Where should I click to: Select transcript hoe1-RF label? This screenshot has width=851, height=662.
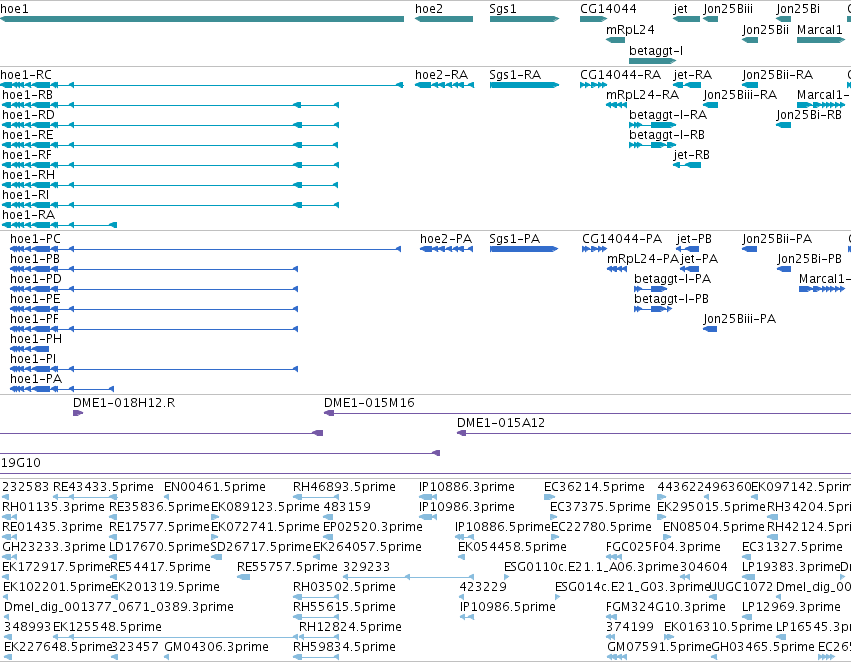(x=27, y=155)
